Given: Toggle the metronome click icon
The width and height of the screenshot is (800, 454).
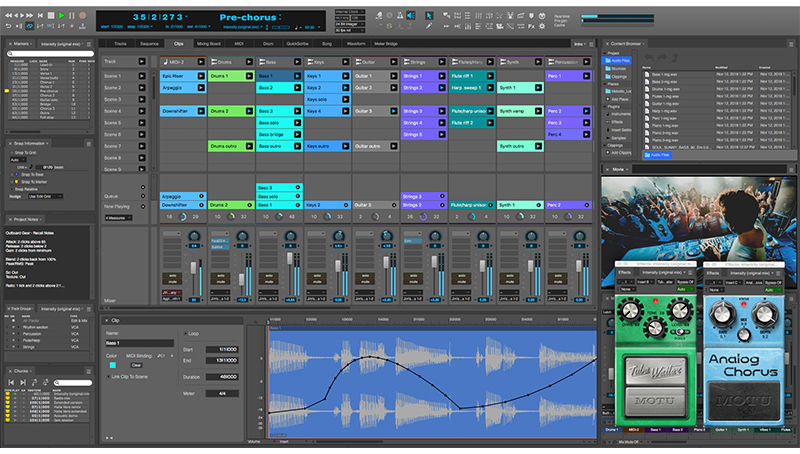Looking at the screenshot, I should [400, 16].
